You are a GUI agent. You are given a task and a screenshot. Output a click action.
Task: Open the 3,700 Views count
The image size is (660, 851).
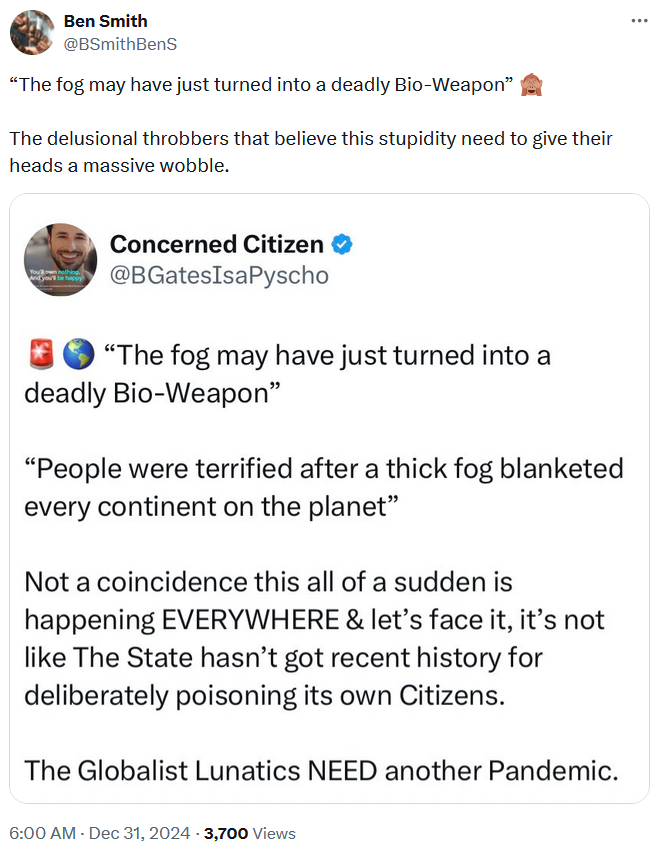point(250,833)
